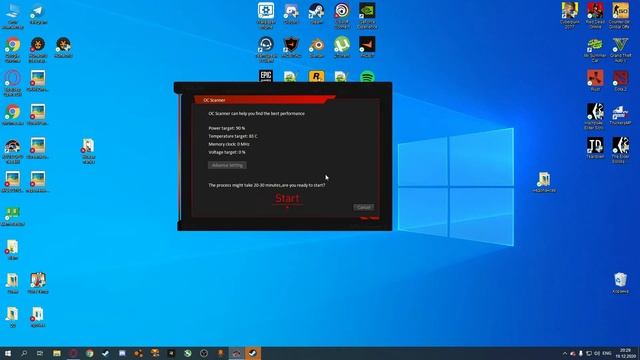Screen dimensions: 640x360
Task: Launch the uTorrent desktop shortcut
Action: [x=342, y=47]
